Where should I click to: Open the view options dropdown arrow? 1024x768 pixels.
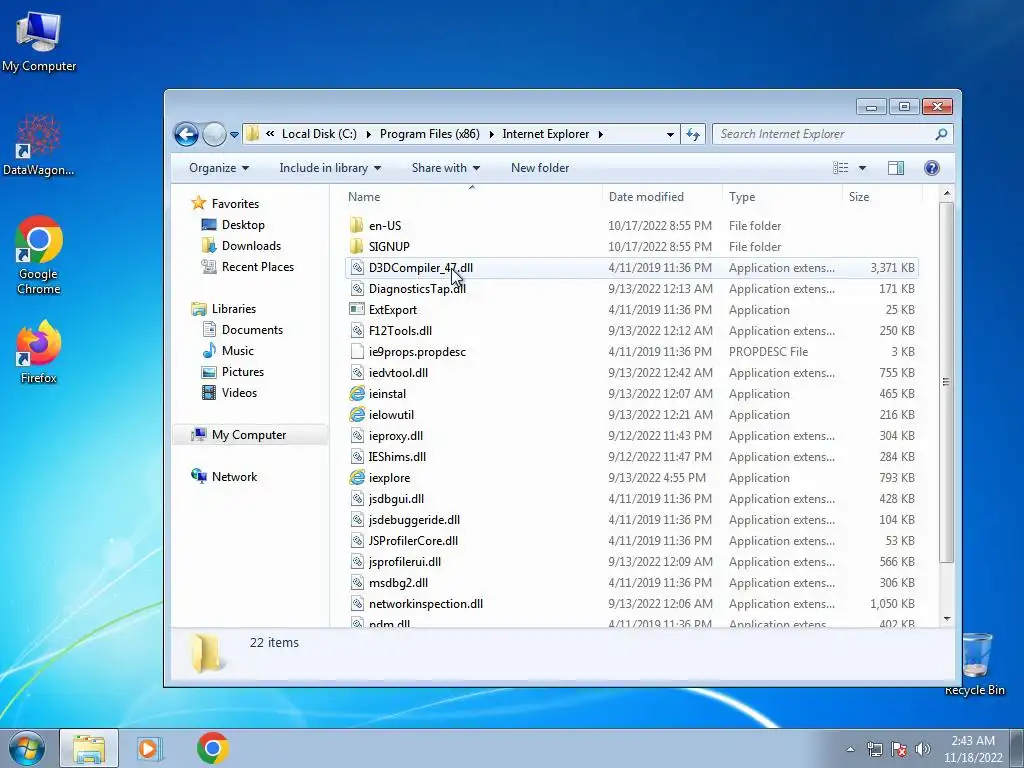(862, 168)
